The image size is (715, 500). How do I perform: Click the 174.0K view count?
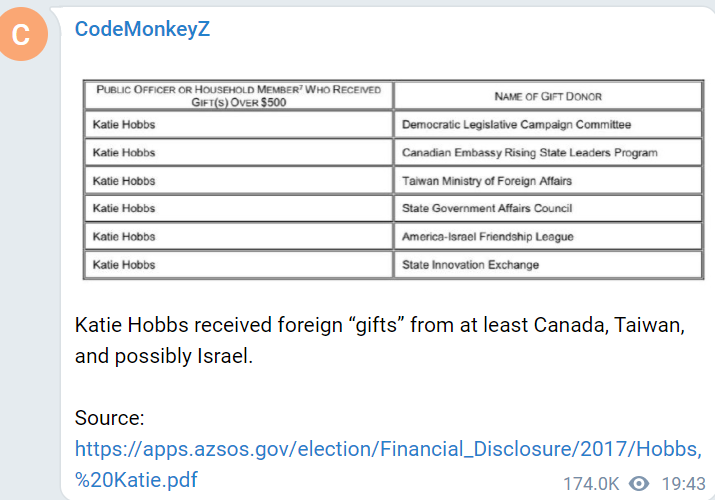[591, 484]
